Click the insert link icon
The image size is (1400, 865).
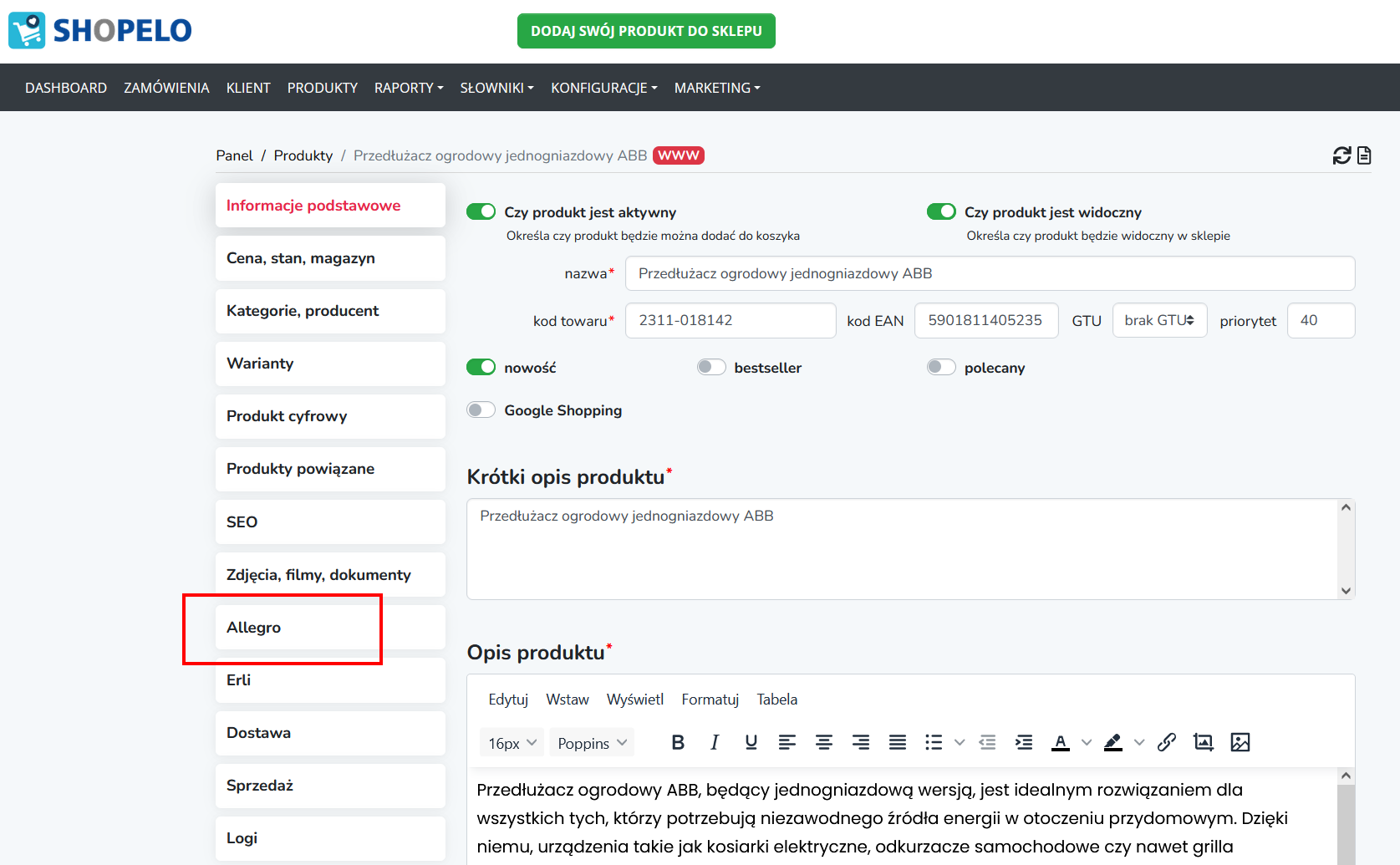pyautogui.click(x=1167, y=742)
